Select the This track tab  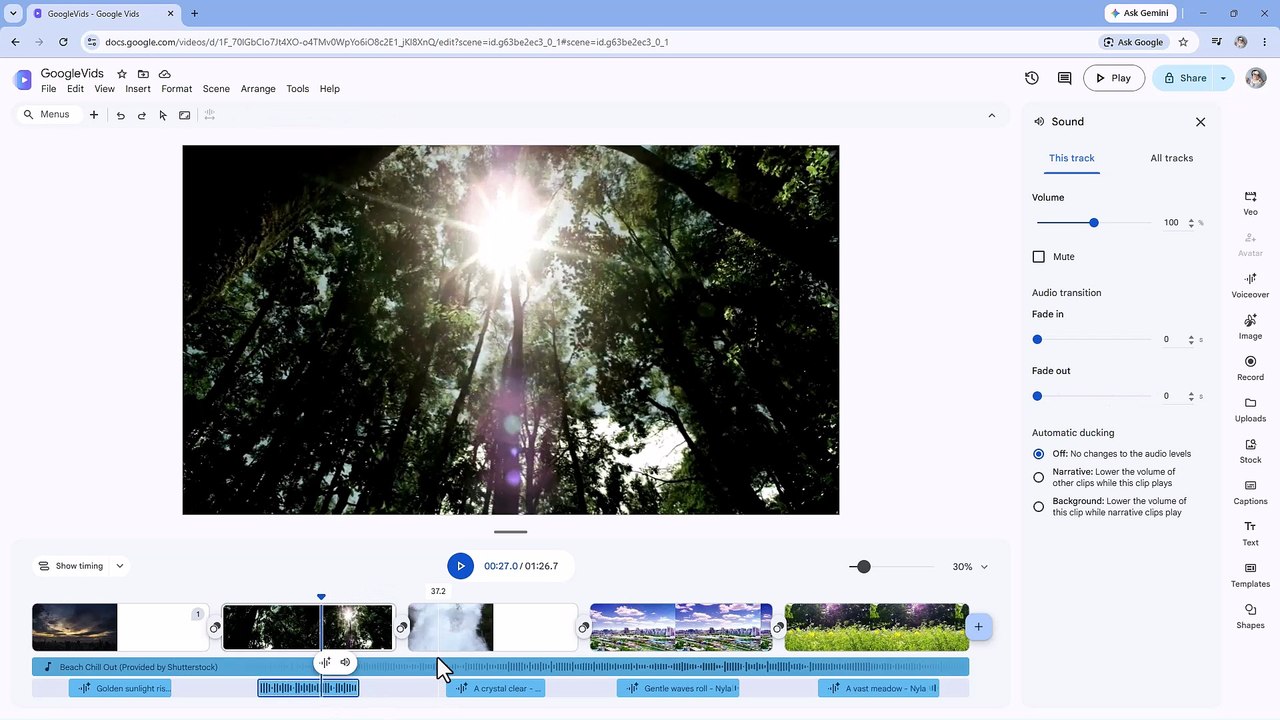pos(1071,158)
